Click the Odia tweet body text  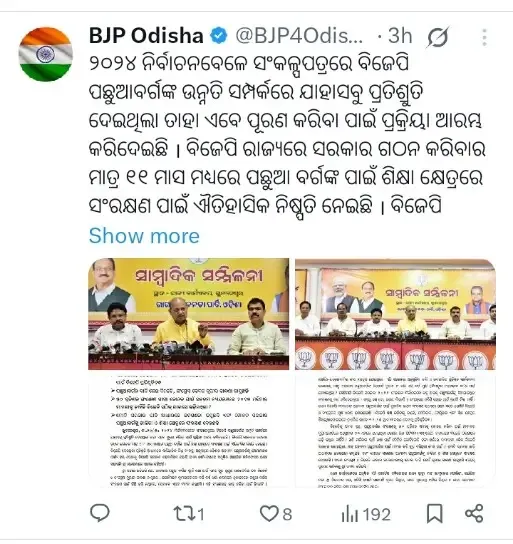pyautogui.click(x=287, y=135)
